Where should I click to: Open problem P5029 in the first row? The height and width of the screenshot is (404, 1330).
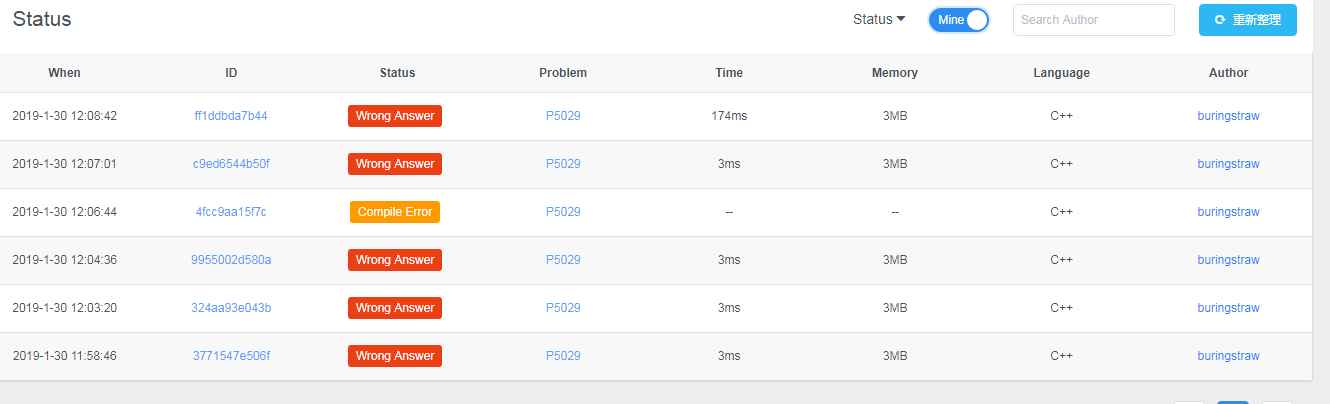point(563,116)
